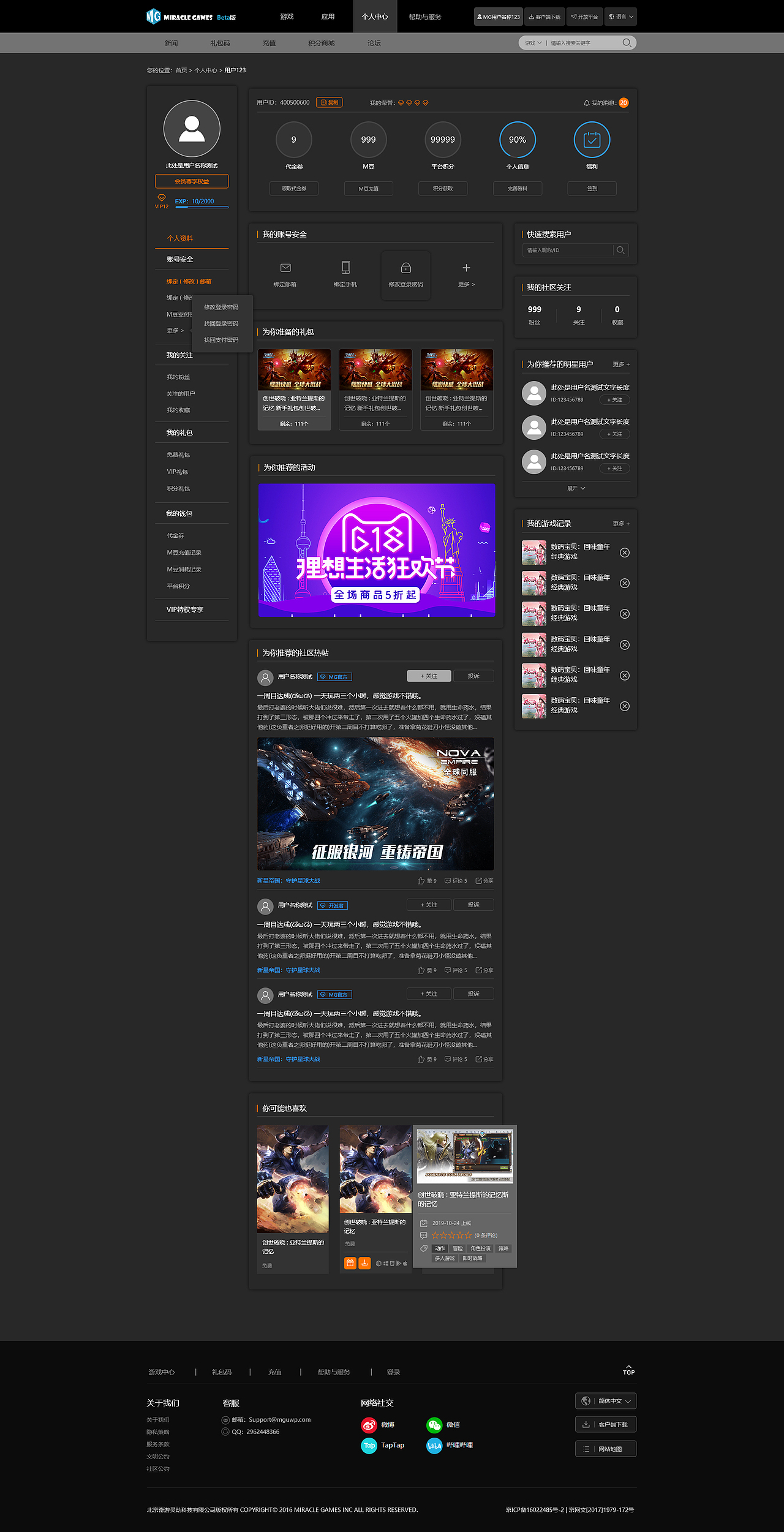Click 投诉 on the first community post
Screen dimensions: 784x1532
(x=473, y=676)
